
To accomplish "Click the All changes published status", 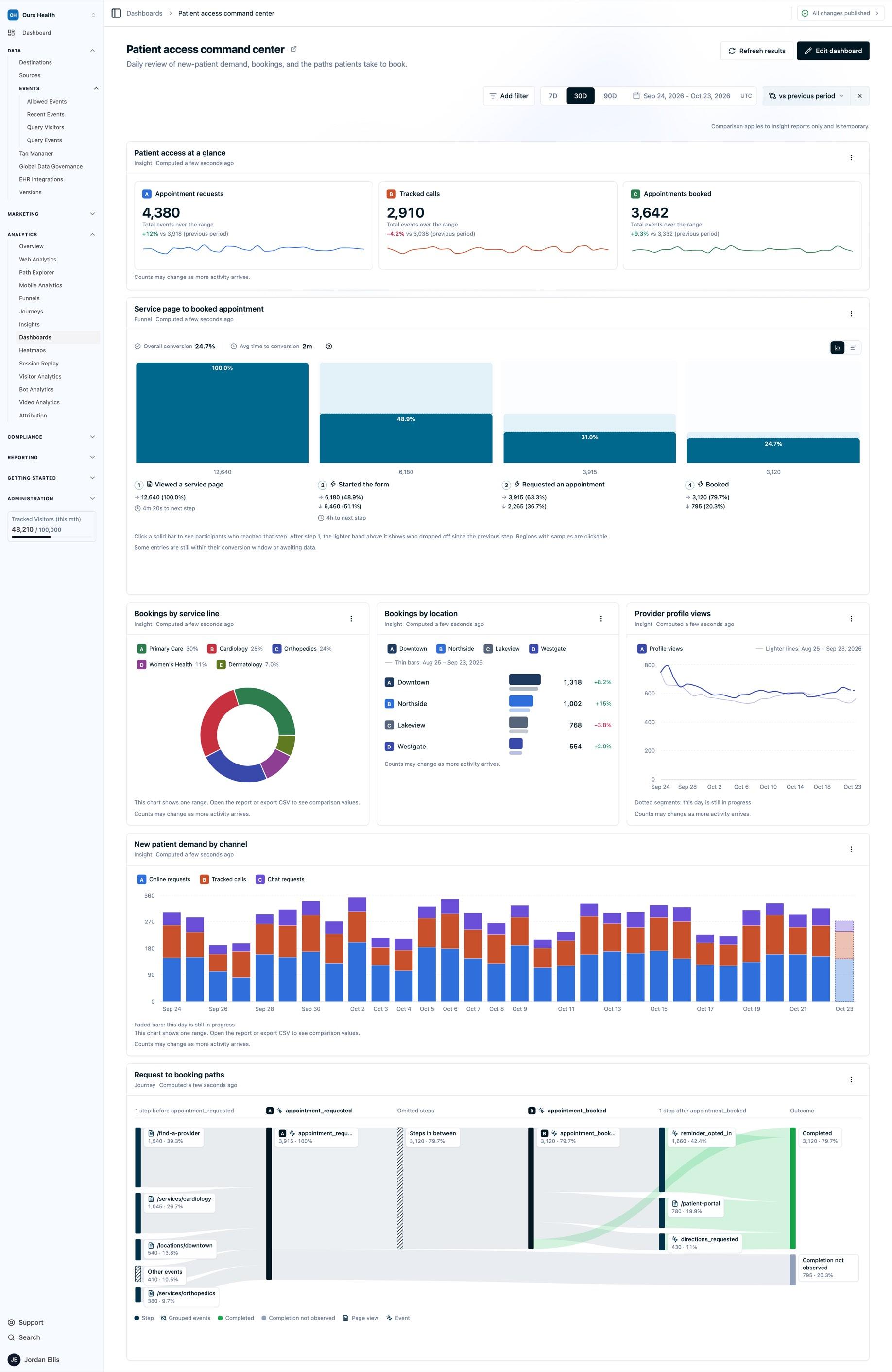I will [x=840, y=13].
